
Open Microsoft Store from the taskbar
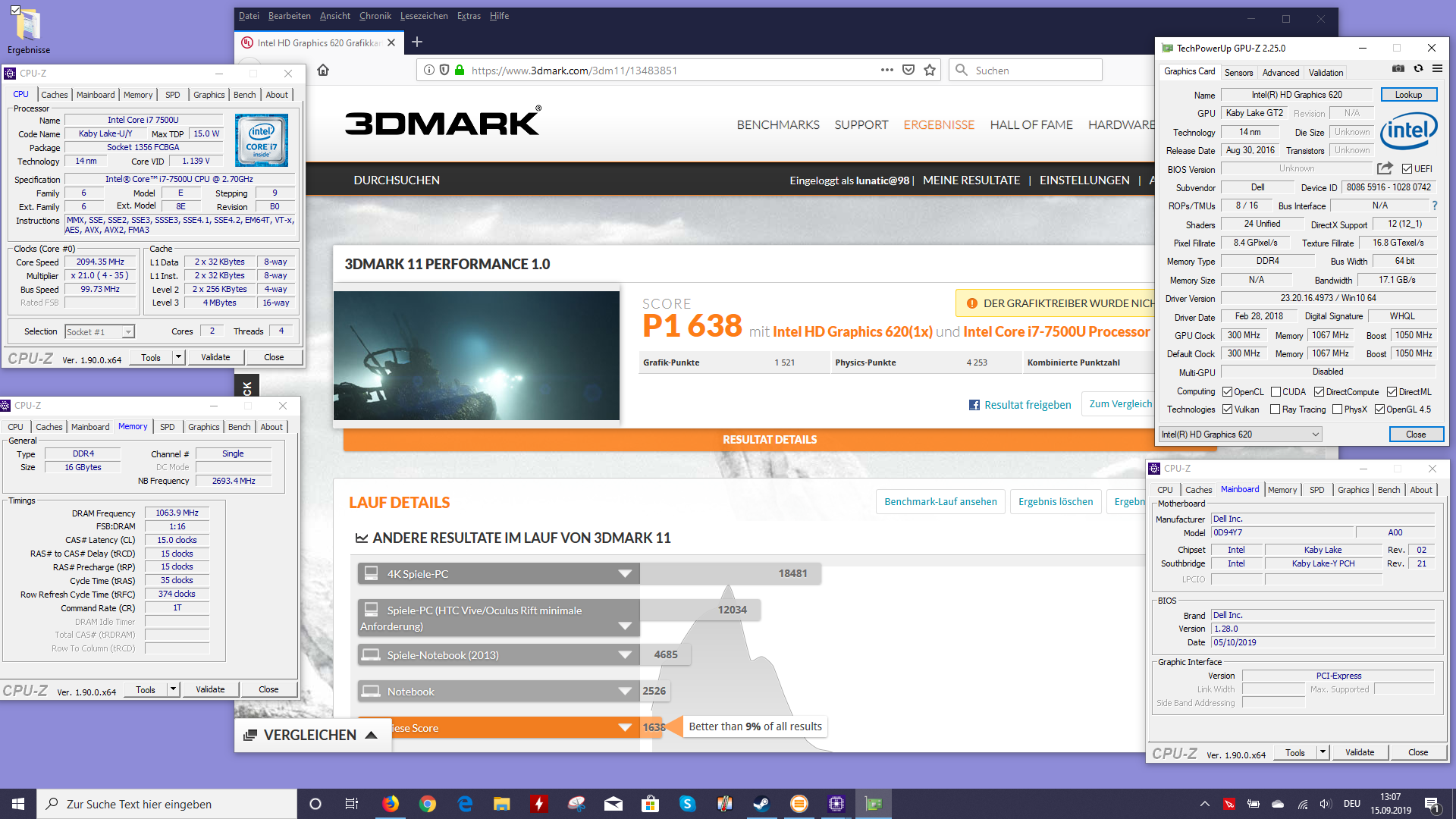tap(650, 804)
